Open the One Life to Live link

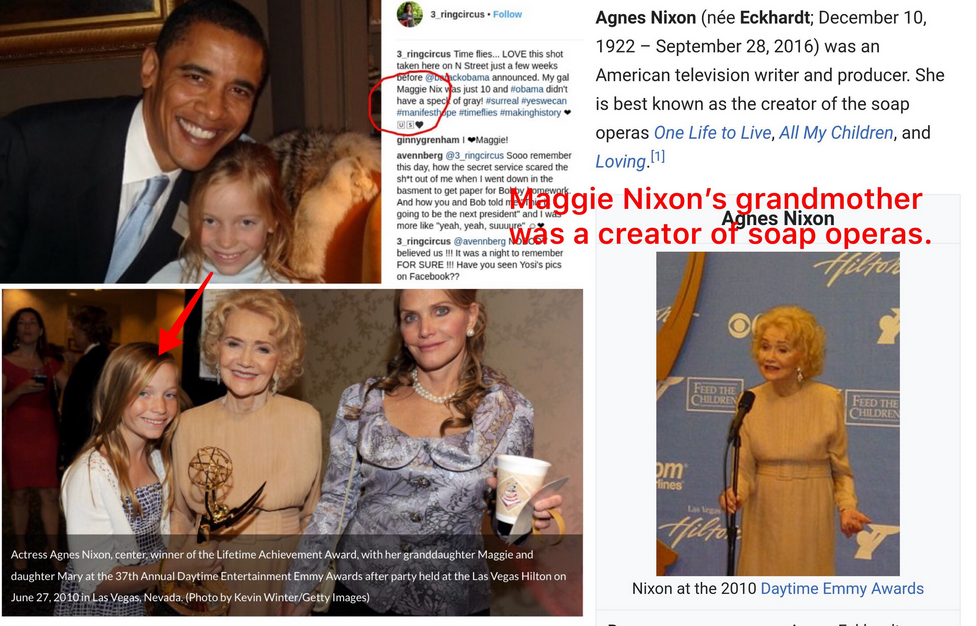(x=712, y=133)
